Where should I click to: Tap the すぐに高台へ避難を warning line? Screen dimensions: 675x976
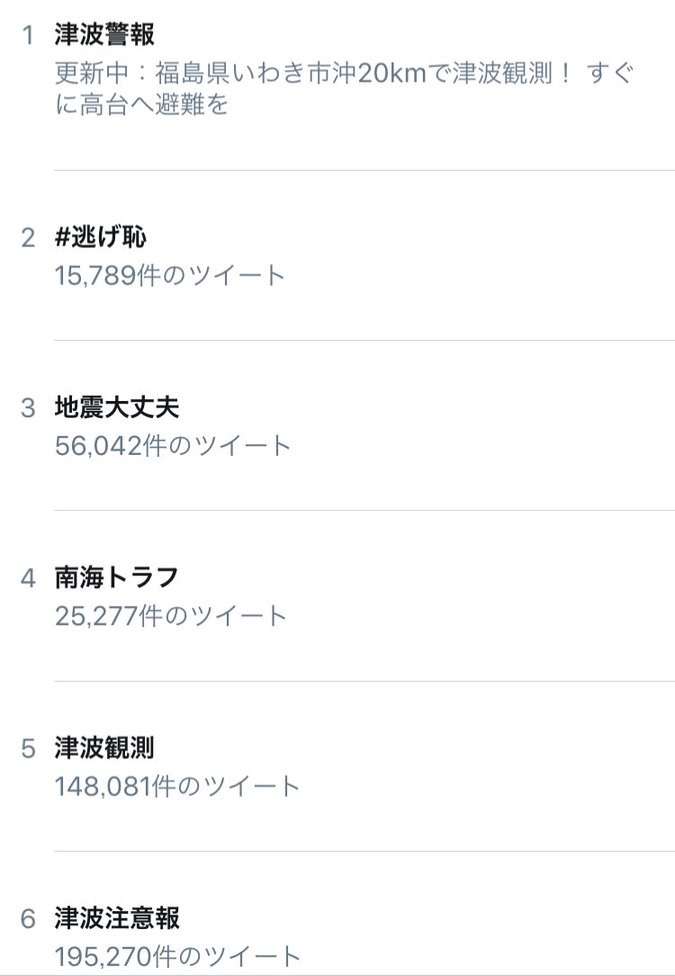pos(141,104)
